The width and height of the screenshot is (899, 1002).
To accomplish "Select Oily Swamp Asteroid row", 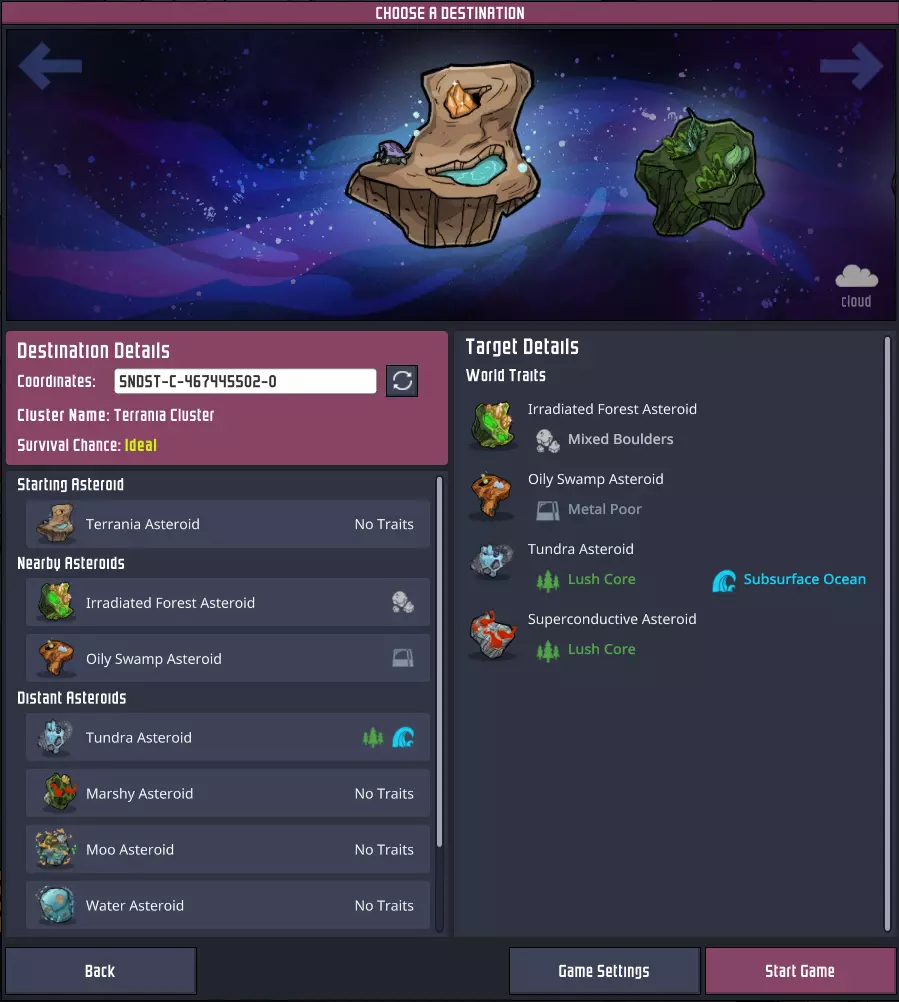I will pyautogui.click(x=227, y=659).
